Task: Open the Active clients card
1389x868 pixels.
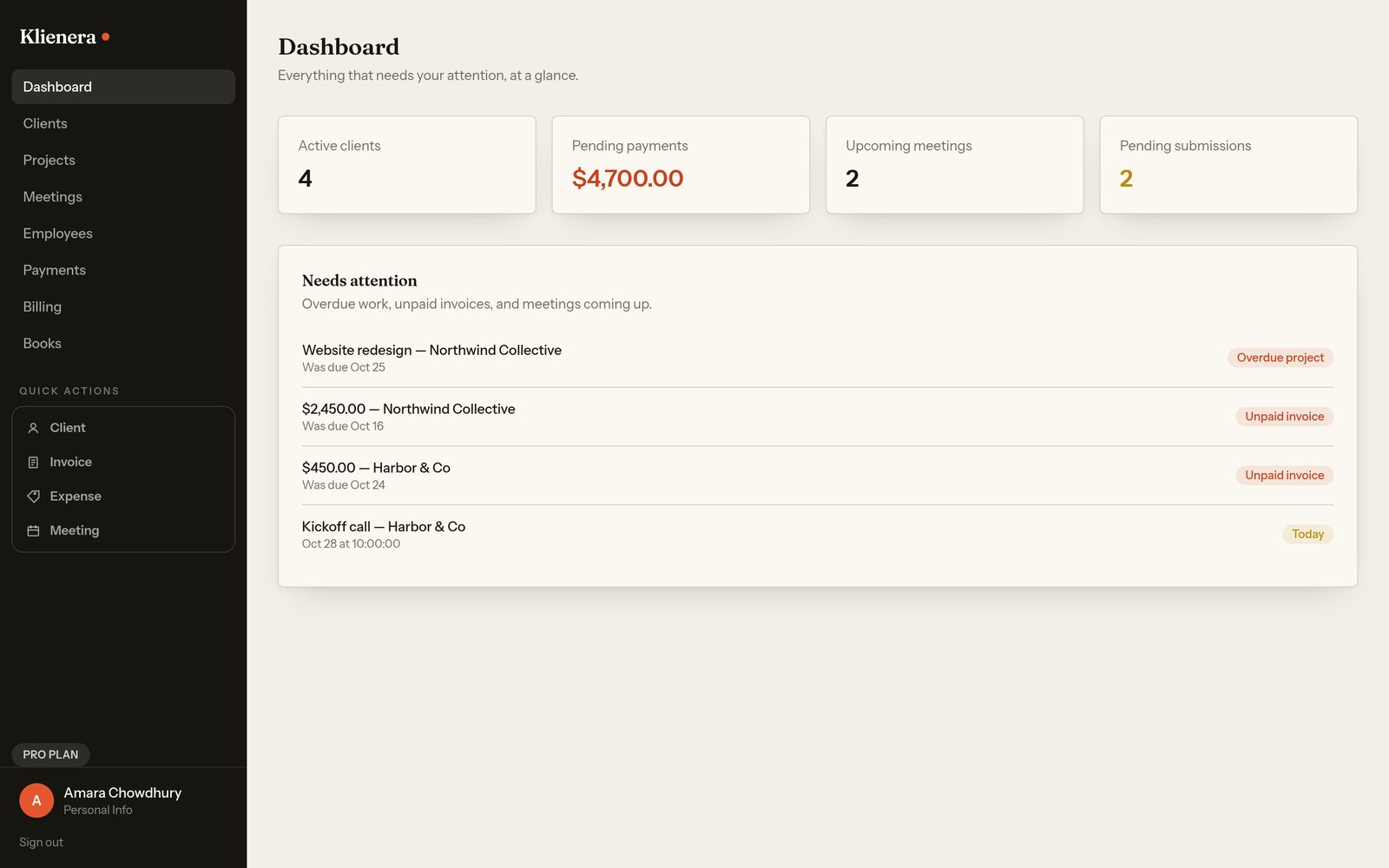Action: coord(407,165)
